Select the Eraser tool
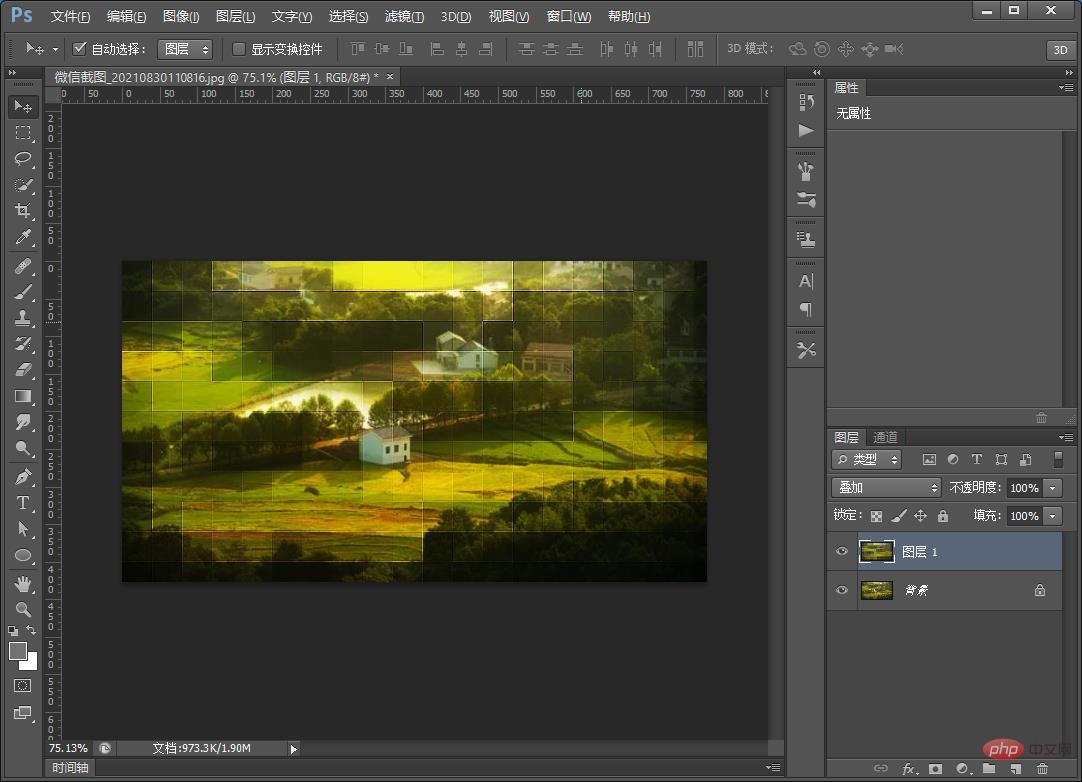 (x=23, y=370)
